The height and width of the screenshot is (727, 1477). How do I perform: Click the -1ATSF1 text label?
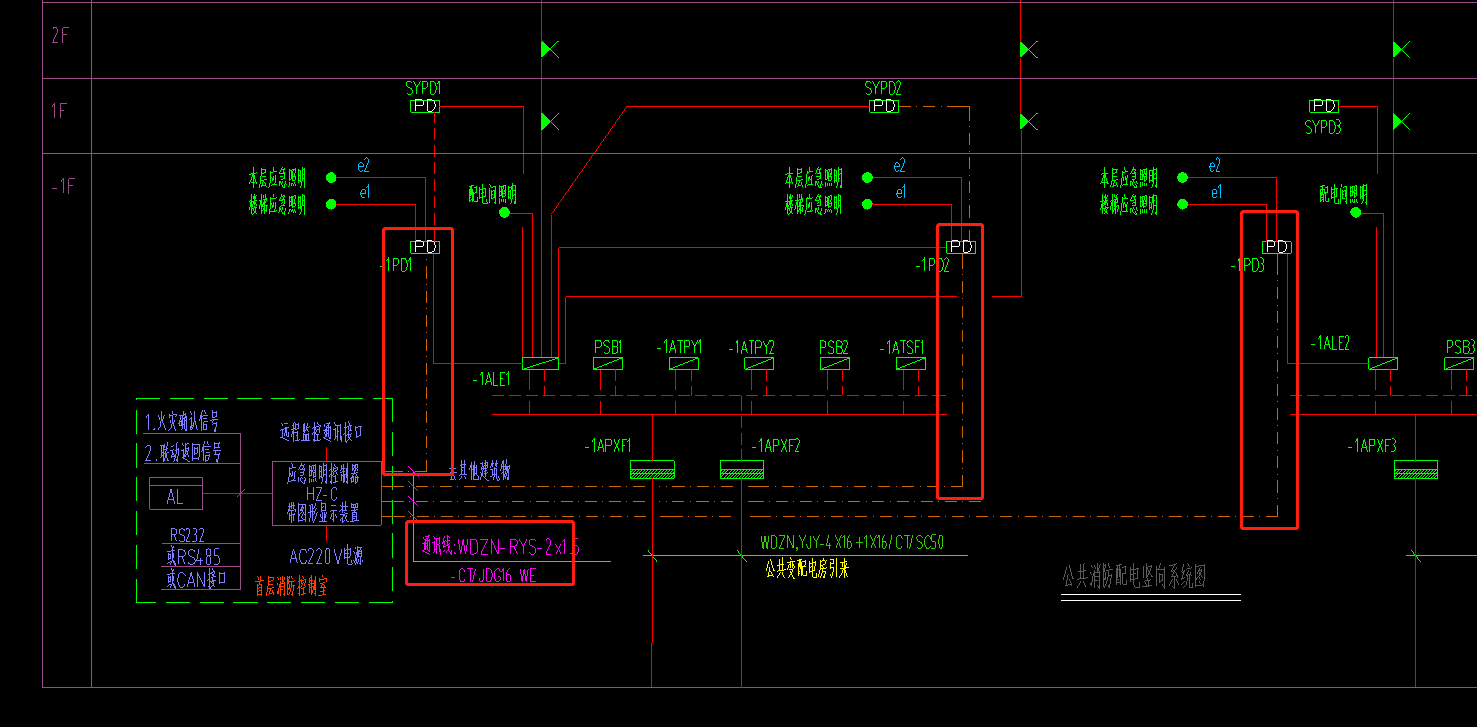coord(903,347)
